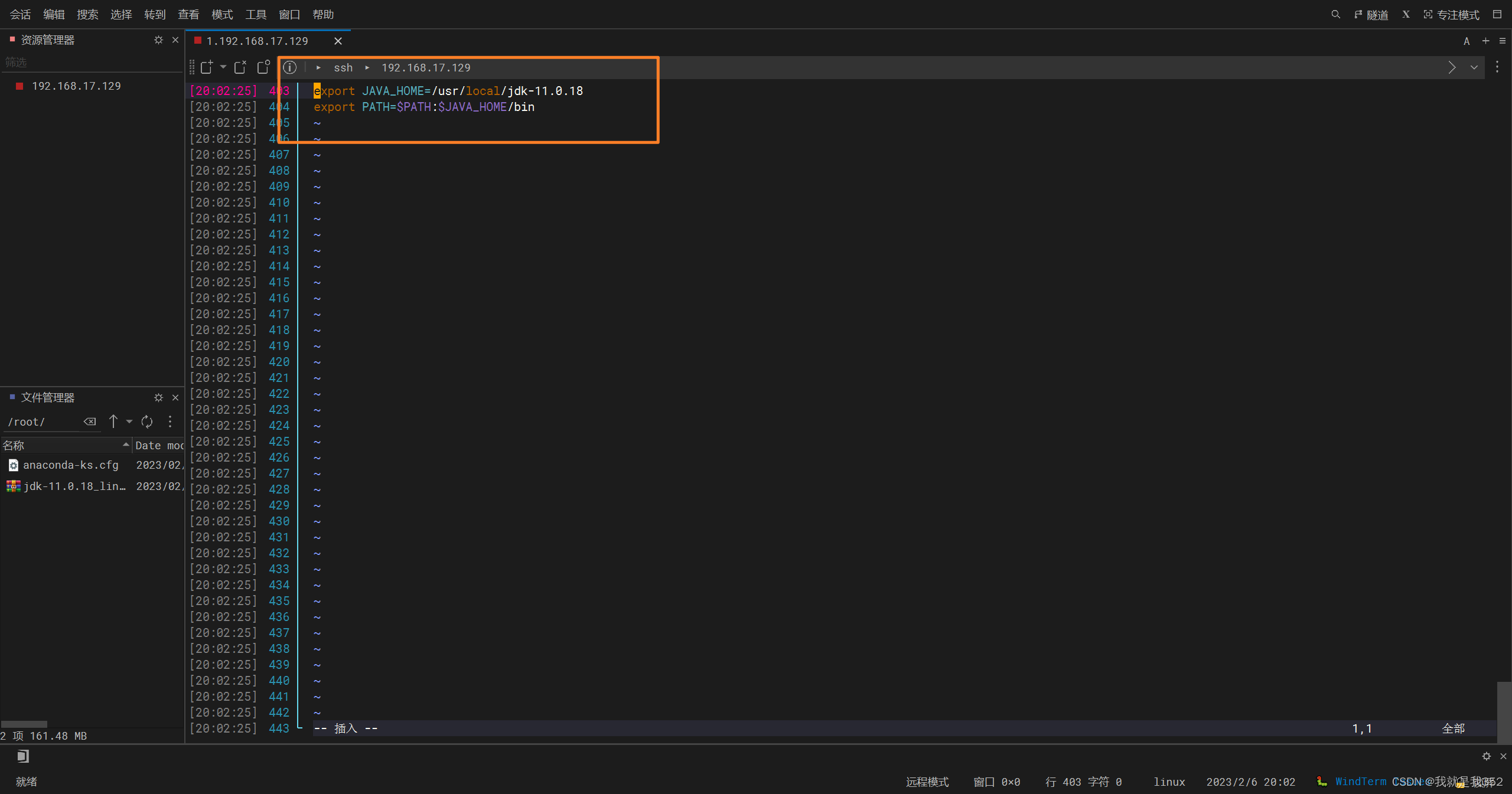Toggle the bottom panel icon at lower left
Image resolution: width=1512 pixels, height=794 pixels.
pyautogui.click(x=22, y=756)
